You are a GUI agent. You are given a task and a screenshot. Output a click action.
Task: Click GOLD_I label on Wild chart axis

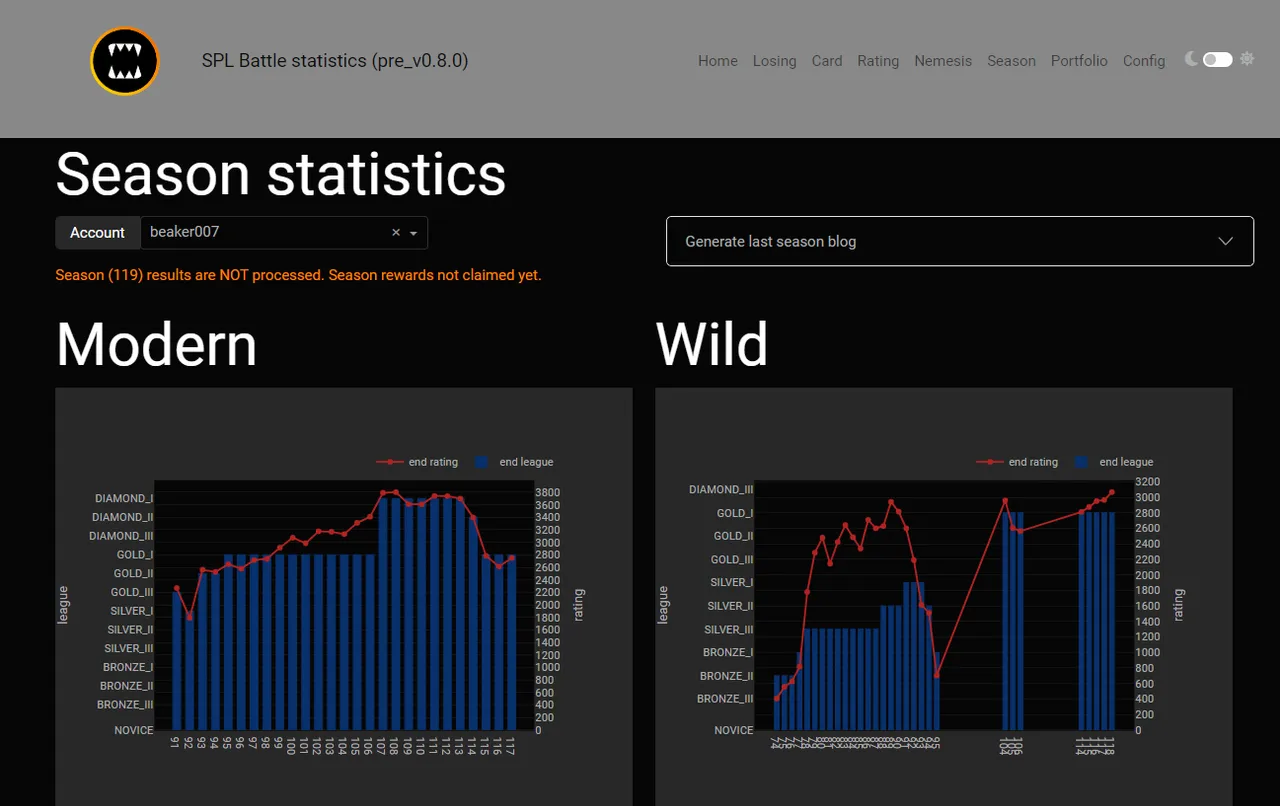(x=734, y=513)
